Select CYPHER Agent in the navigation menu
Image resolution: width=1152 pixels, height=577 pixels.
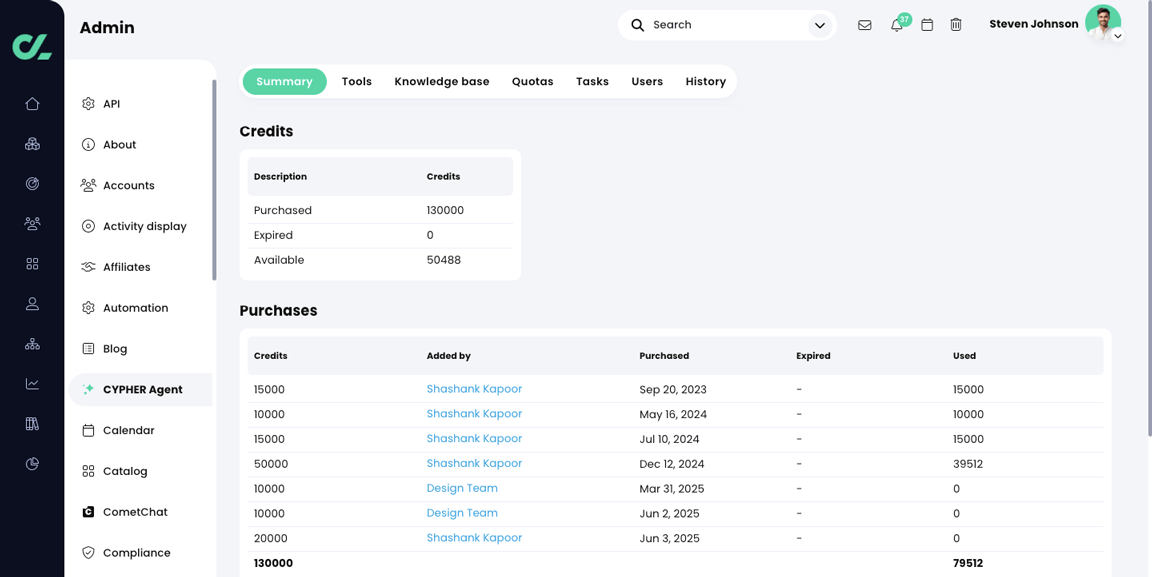pos(144,389)
